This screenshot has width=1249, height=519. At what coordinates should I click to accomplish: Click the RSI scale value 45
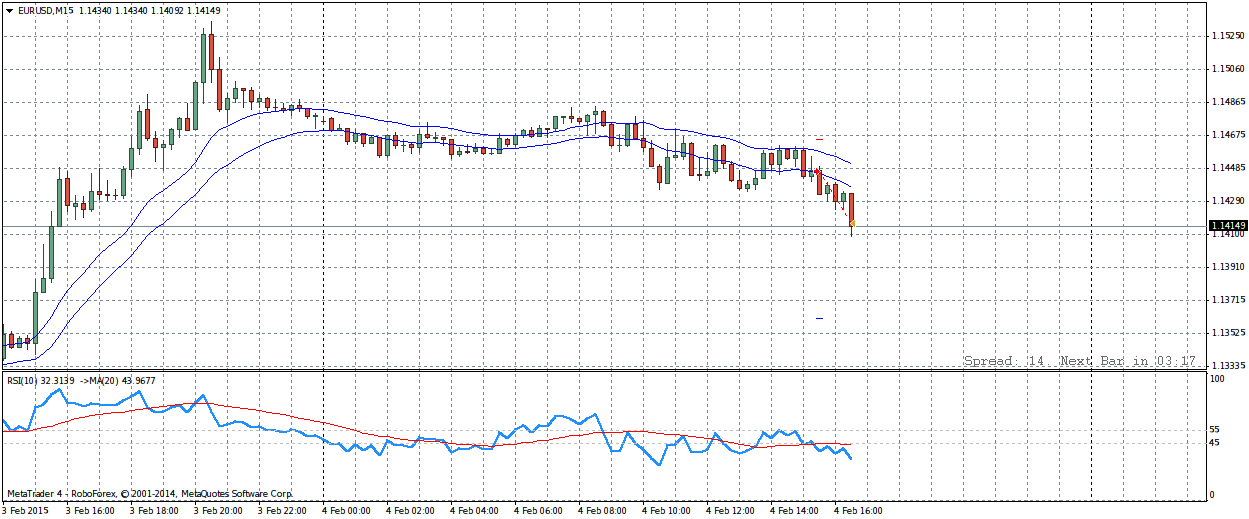pos(1214,442)
